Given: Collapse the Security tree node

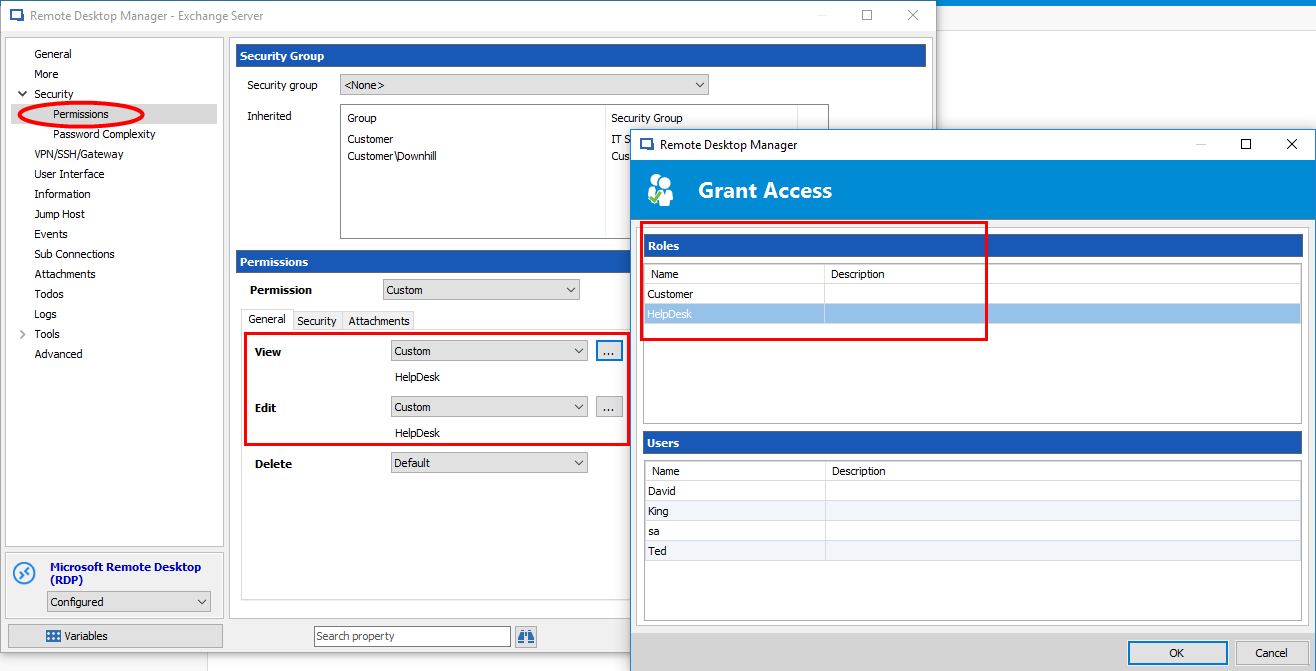Looking at the screenshot, I should (x=22, y=94).
